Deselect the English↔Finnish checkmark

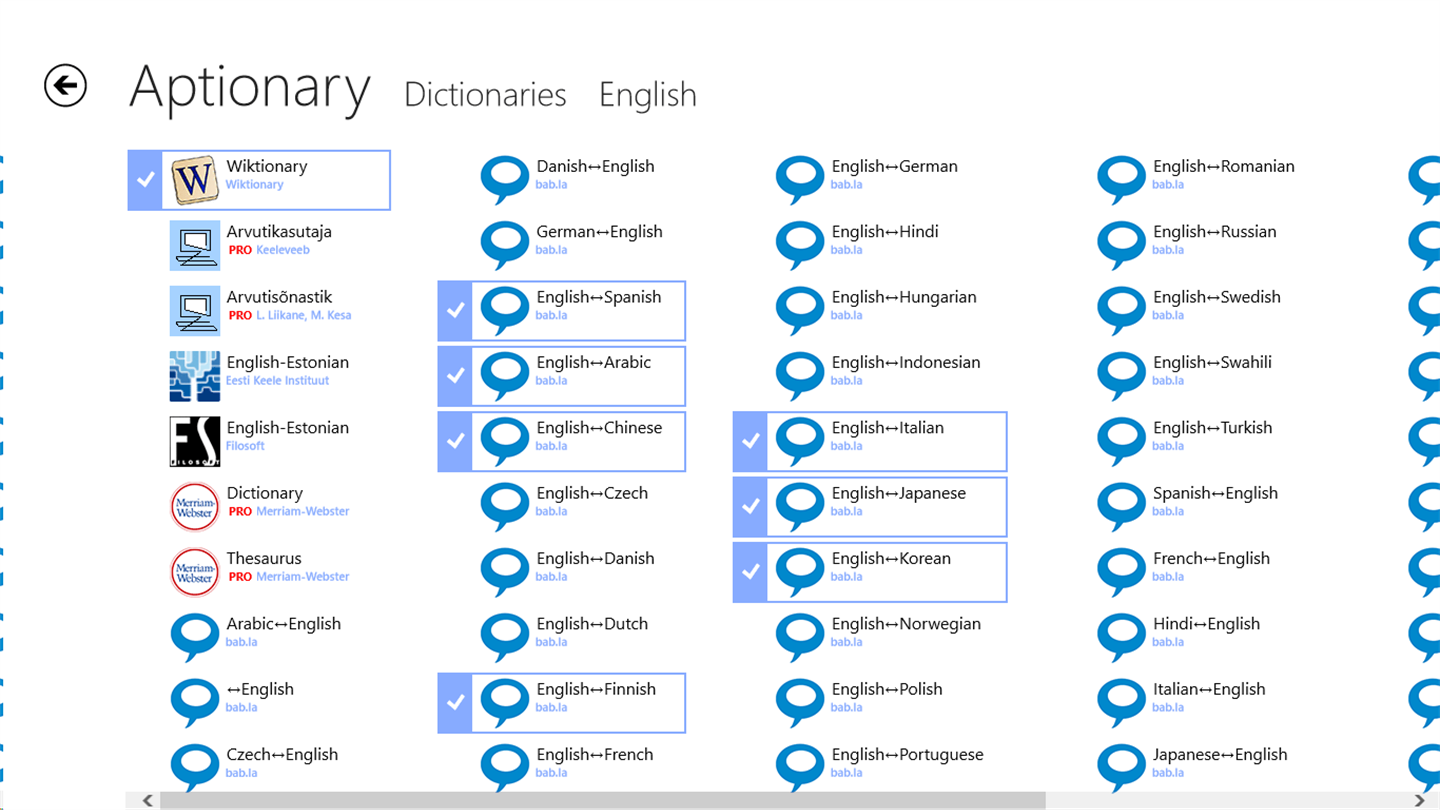[x=456, y=703]
